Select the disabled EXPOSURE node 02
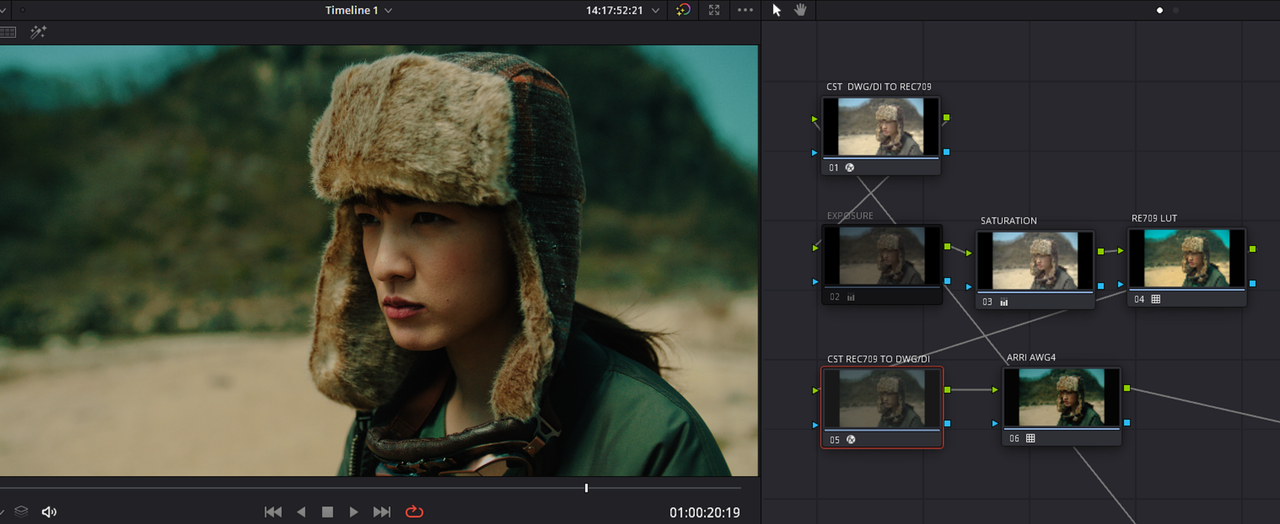 point(882,264)
